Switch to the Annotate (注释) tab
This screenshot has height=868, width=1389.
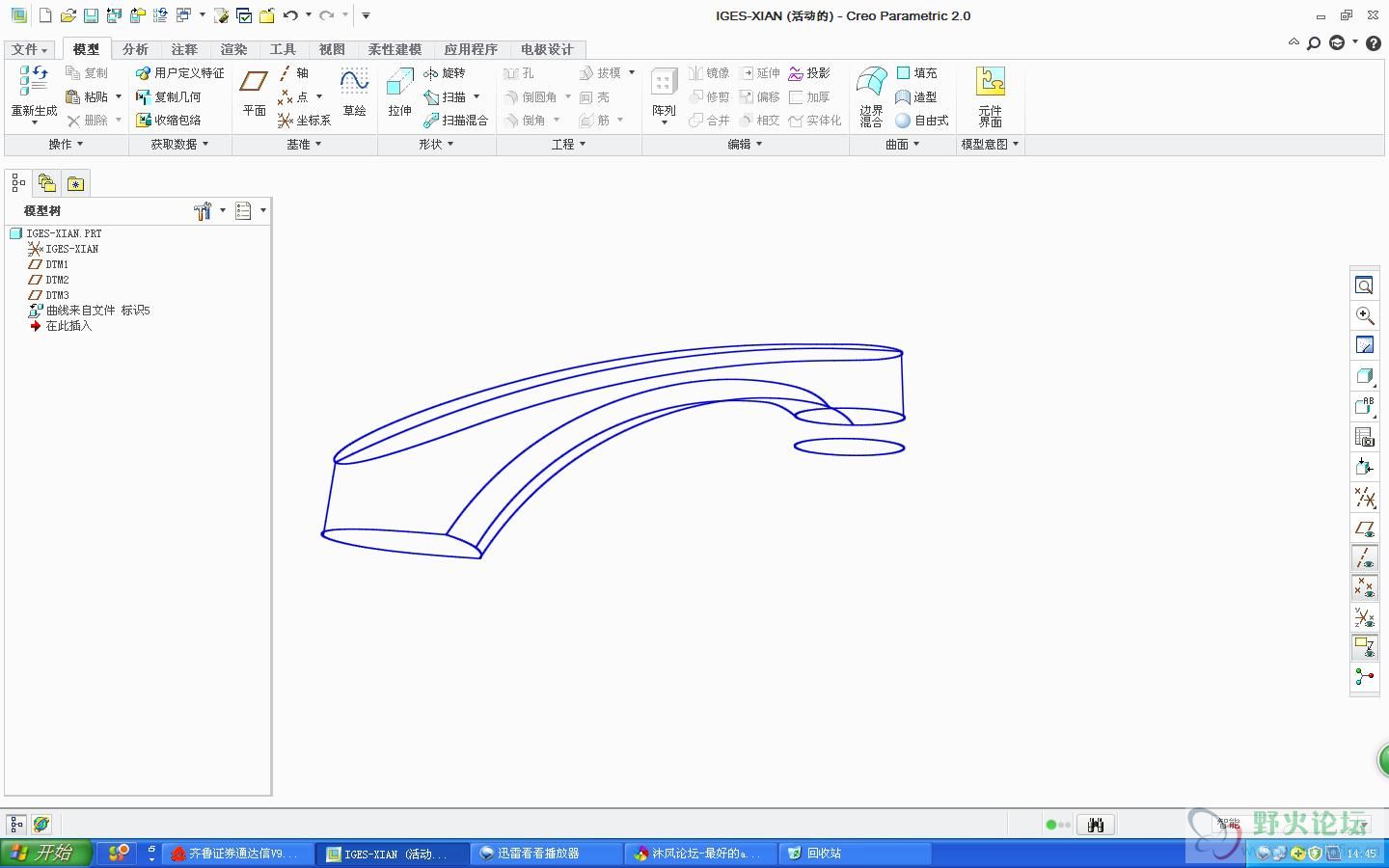184,49
